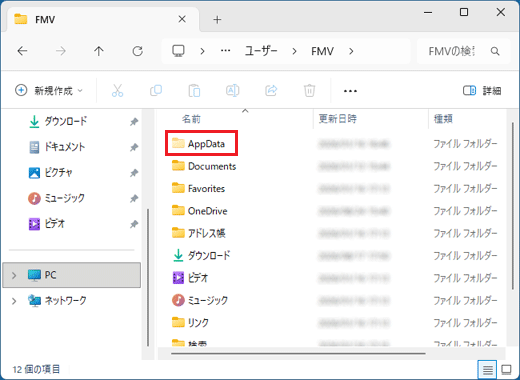Select the Favorites folder
520x380 pixels.
tap(206, 188)
